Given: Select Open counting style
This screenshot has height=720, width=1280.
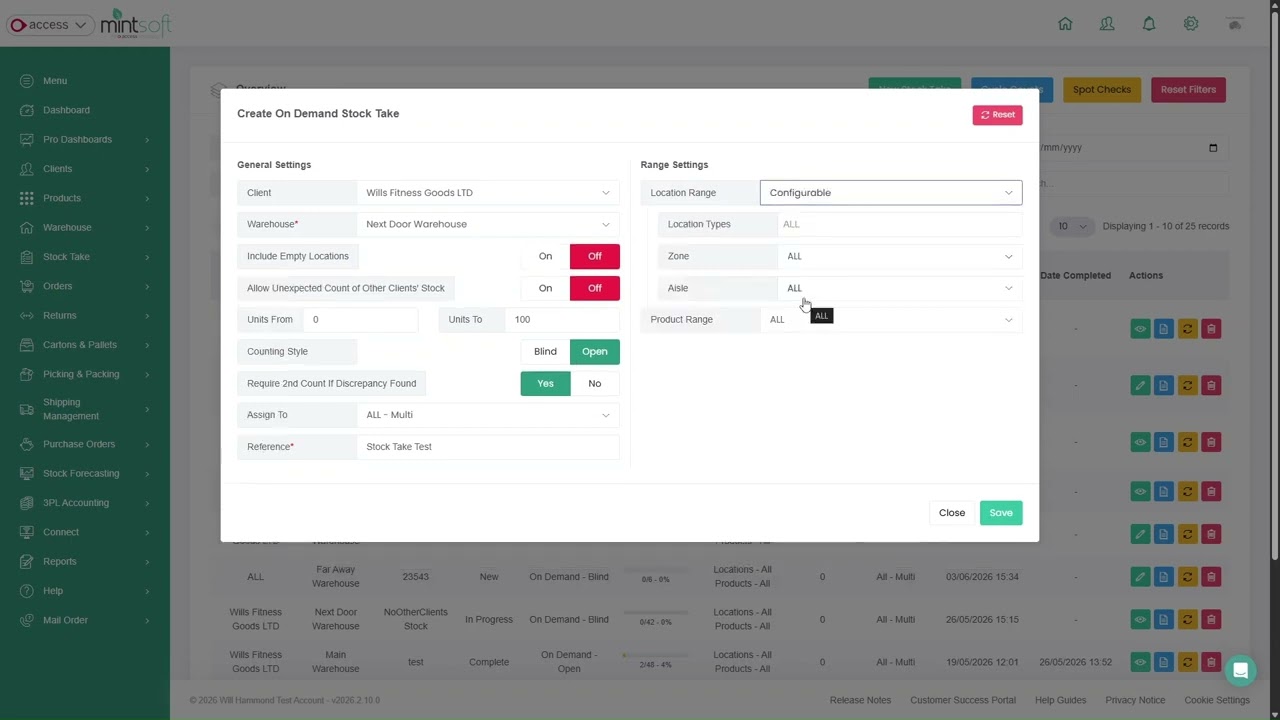Looking at the screenshot, I should click(x=595, y=352).
